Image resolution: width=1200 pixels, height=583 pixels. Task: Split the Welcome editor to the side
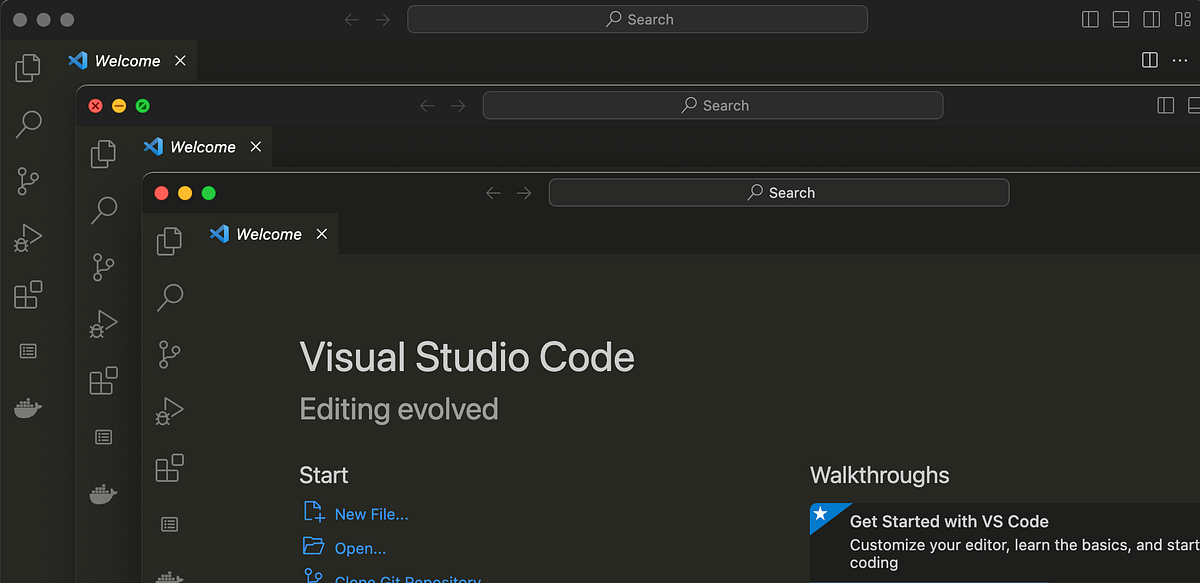coord(1149,59)
